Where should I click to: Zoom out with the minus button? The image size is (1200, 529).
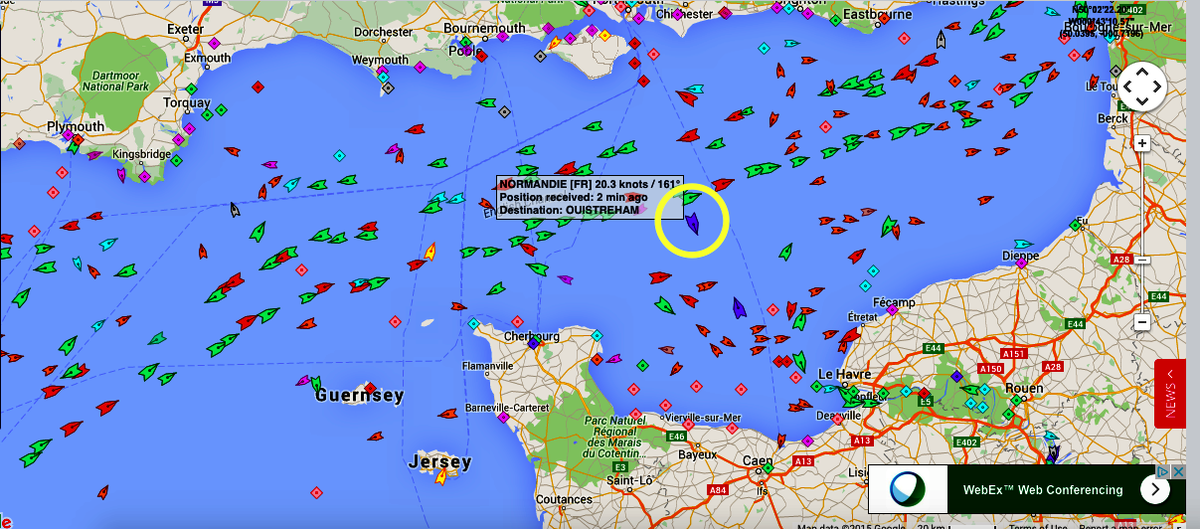coord(1142,322)
